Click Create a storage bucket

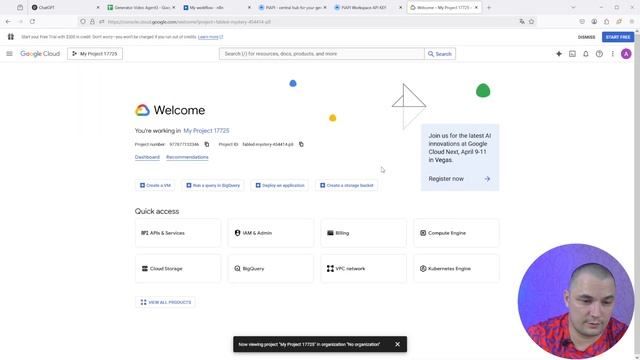pyautogui.click(x=347, y=185)
